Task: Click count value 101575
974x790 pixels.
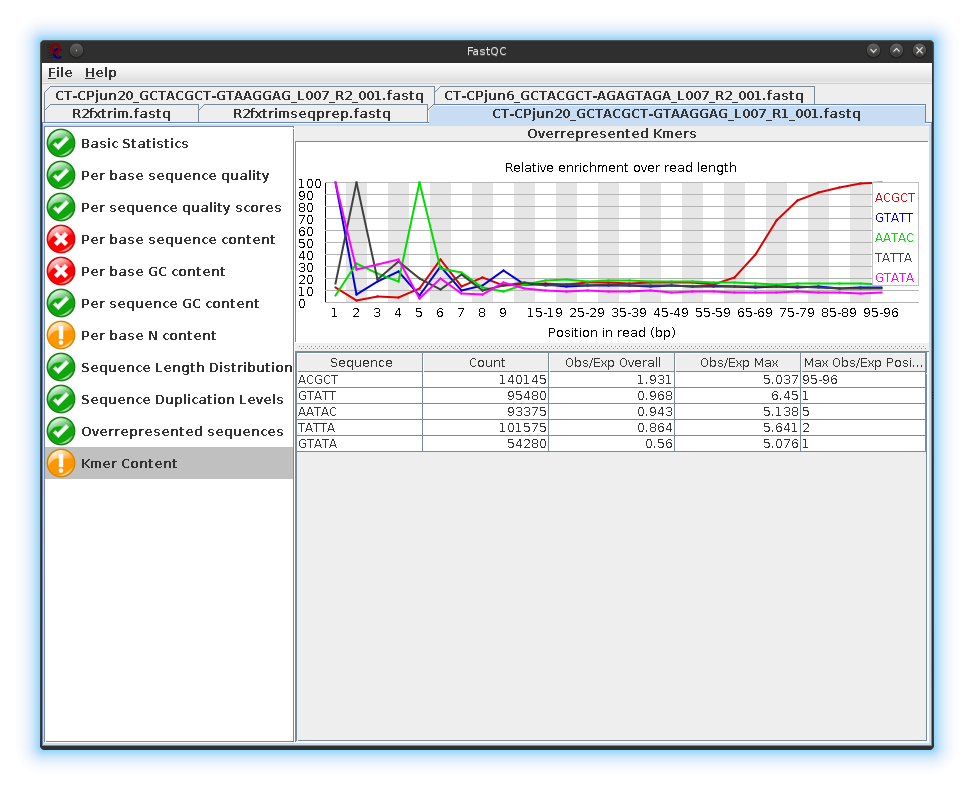Action: (x=486, y=428)
